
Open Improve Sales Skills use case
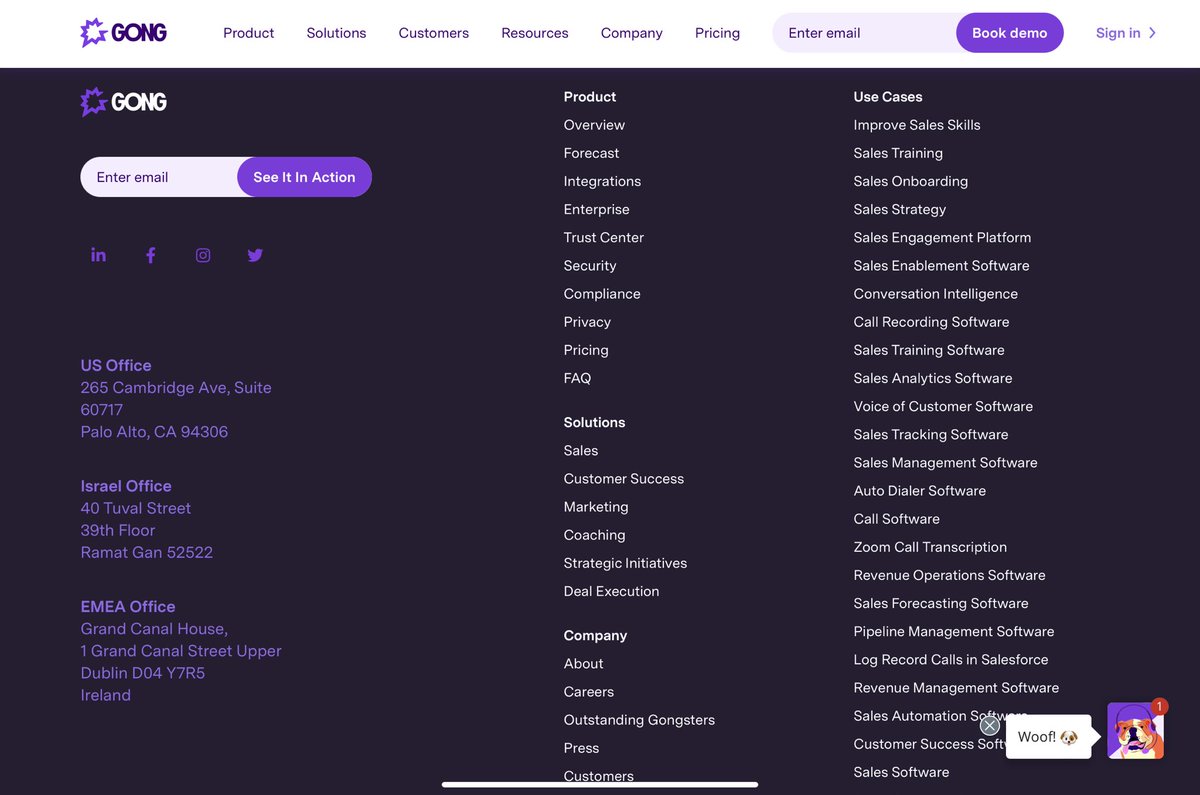(917, 125)
